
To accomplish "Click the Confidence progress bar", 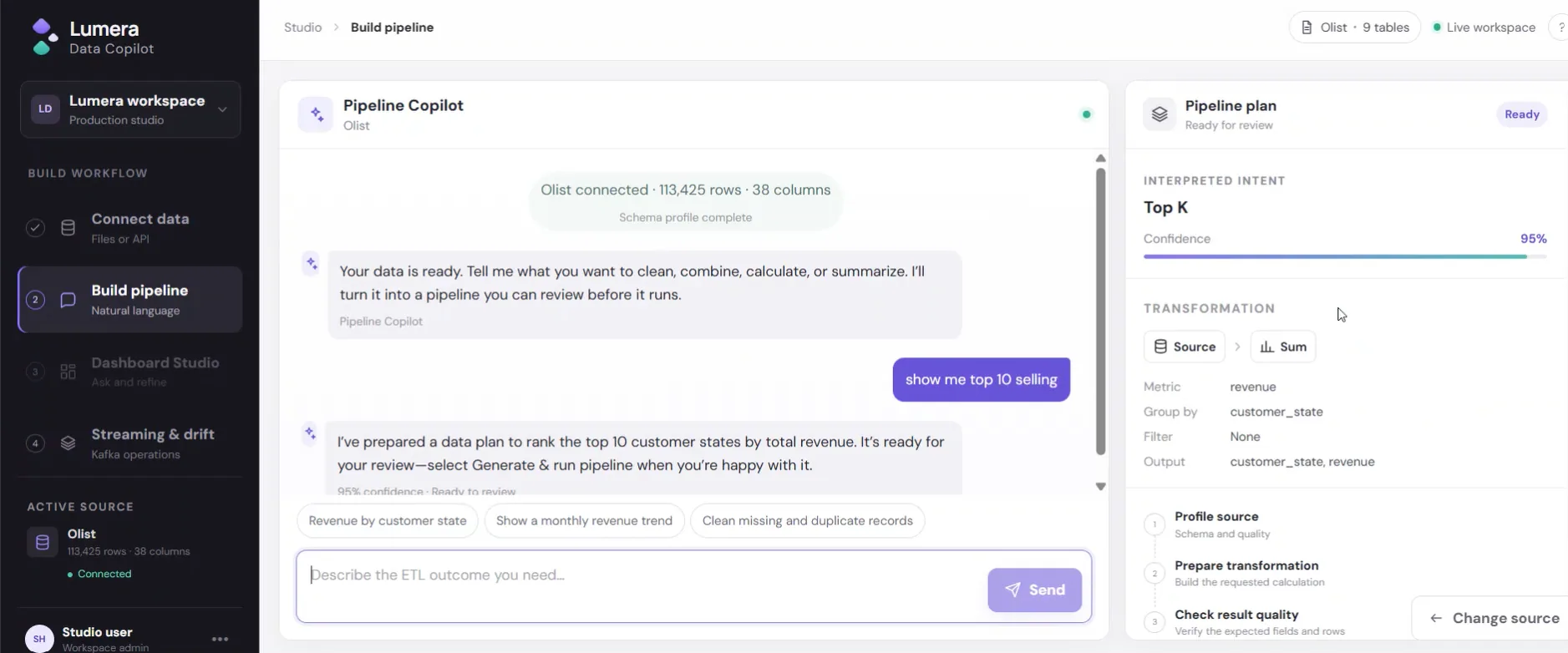I will [1345, 256].
